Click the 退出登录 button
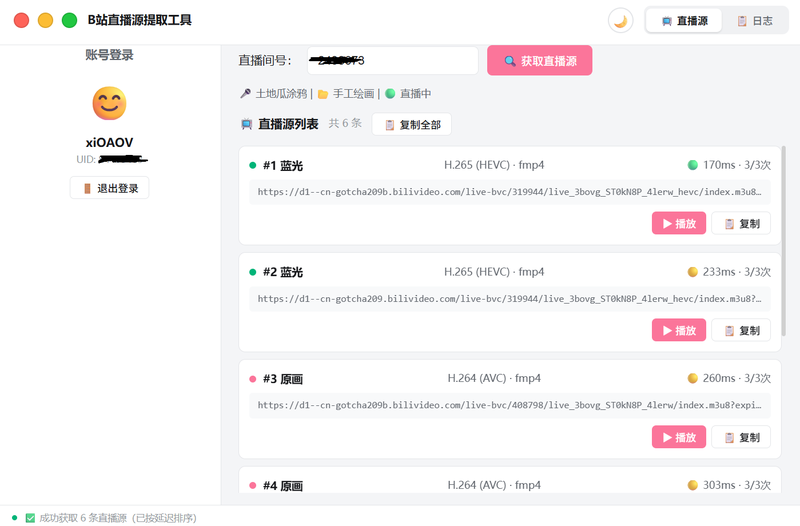This screenshot has height=526, width=800. [110, 188]
